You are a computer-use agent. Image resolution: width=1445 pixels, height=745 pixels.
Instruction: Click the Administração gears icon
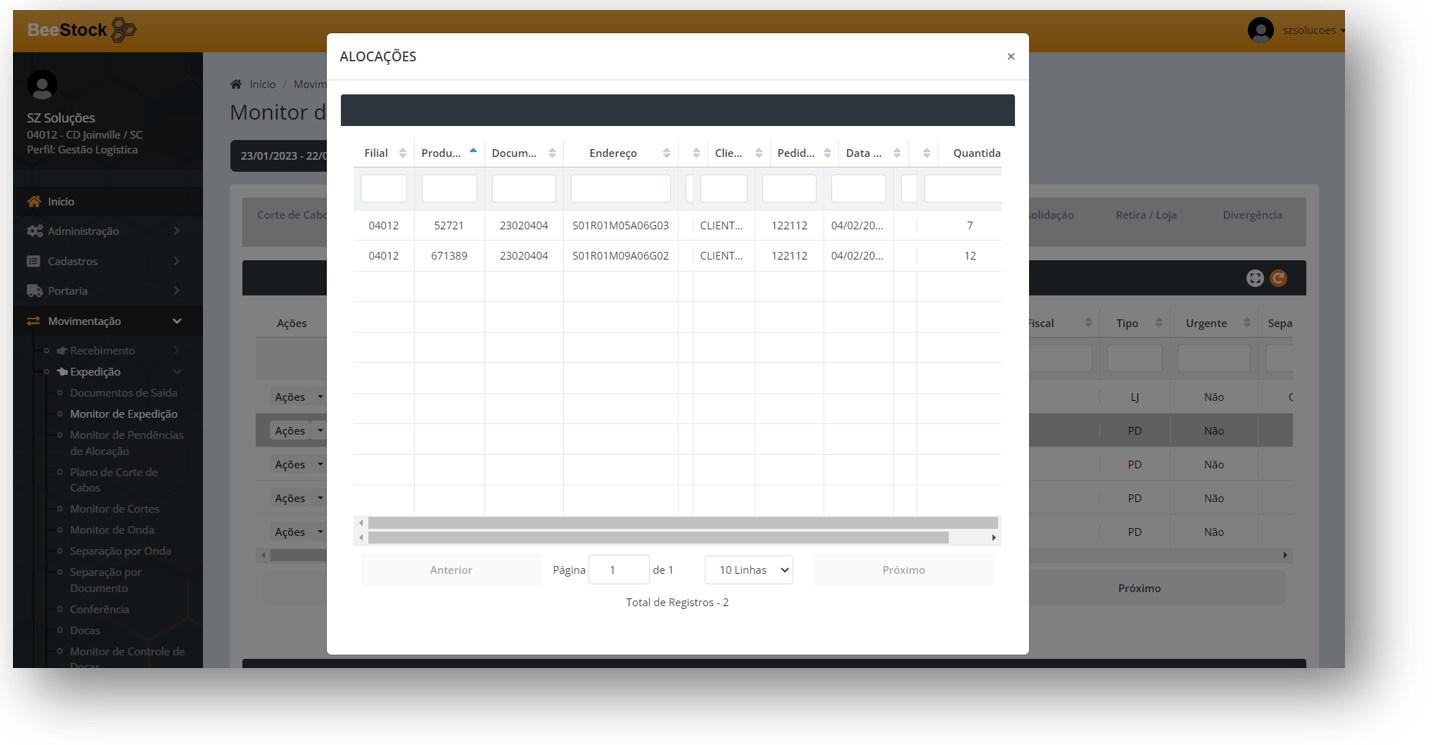(34, 232)
